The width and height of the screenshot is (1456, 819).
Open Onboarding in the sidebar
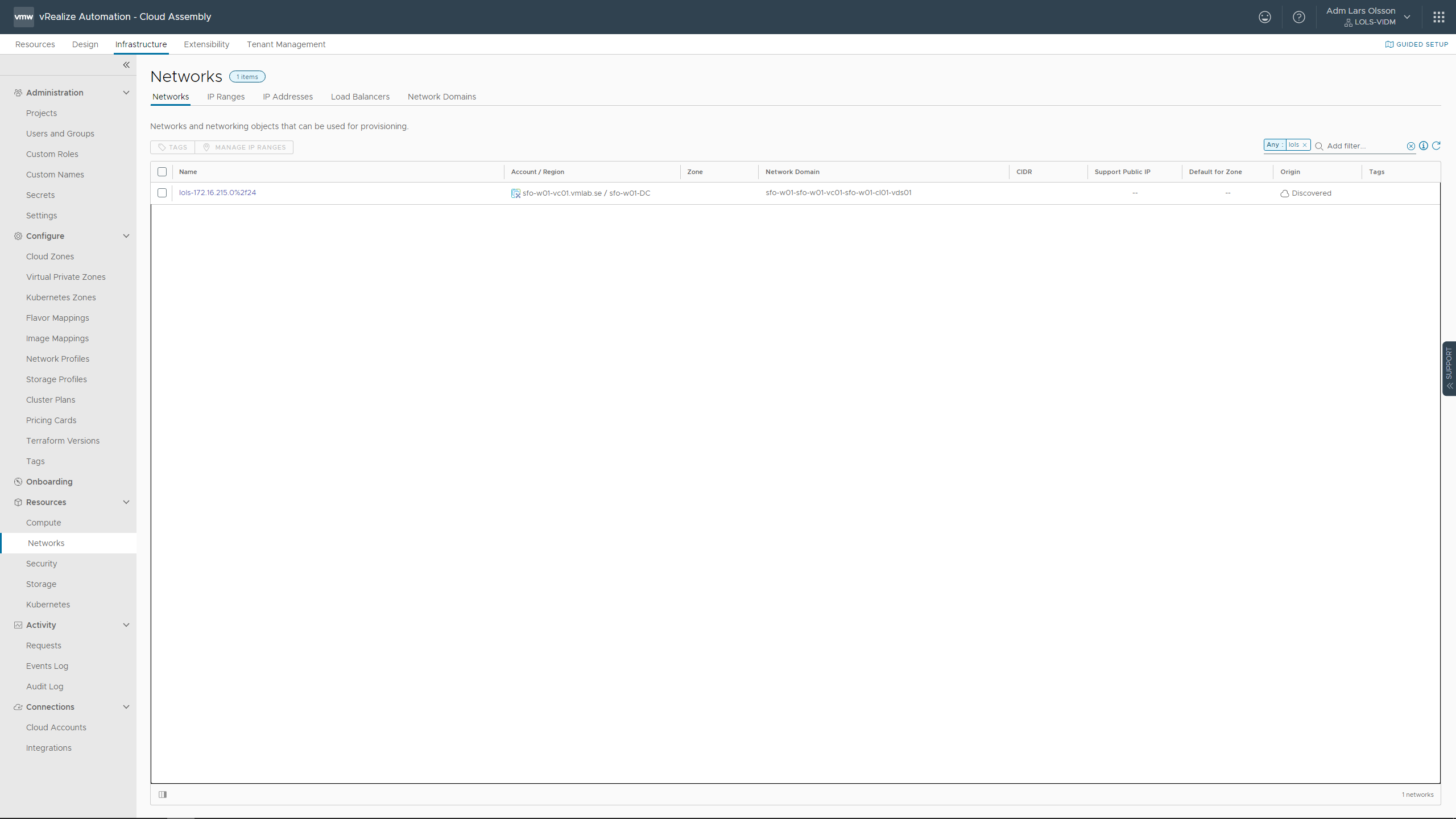tap(49, 482)
